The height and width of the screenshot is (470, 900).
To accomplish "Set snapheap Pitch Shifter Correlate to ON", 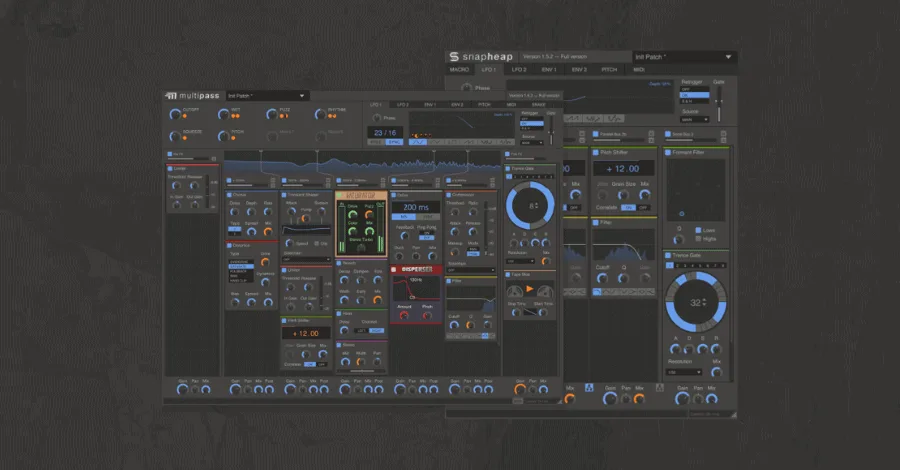I will (x=628, y=207).
